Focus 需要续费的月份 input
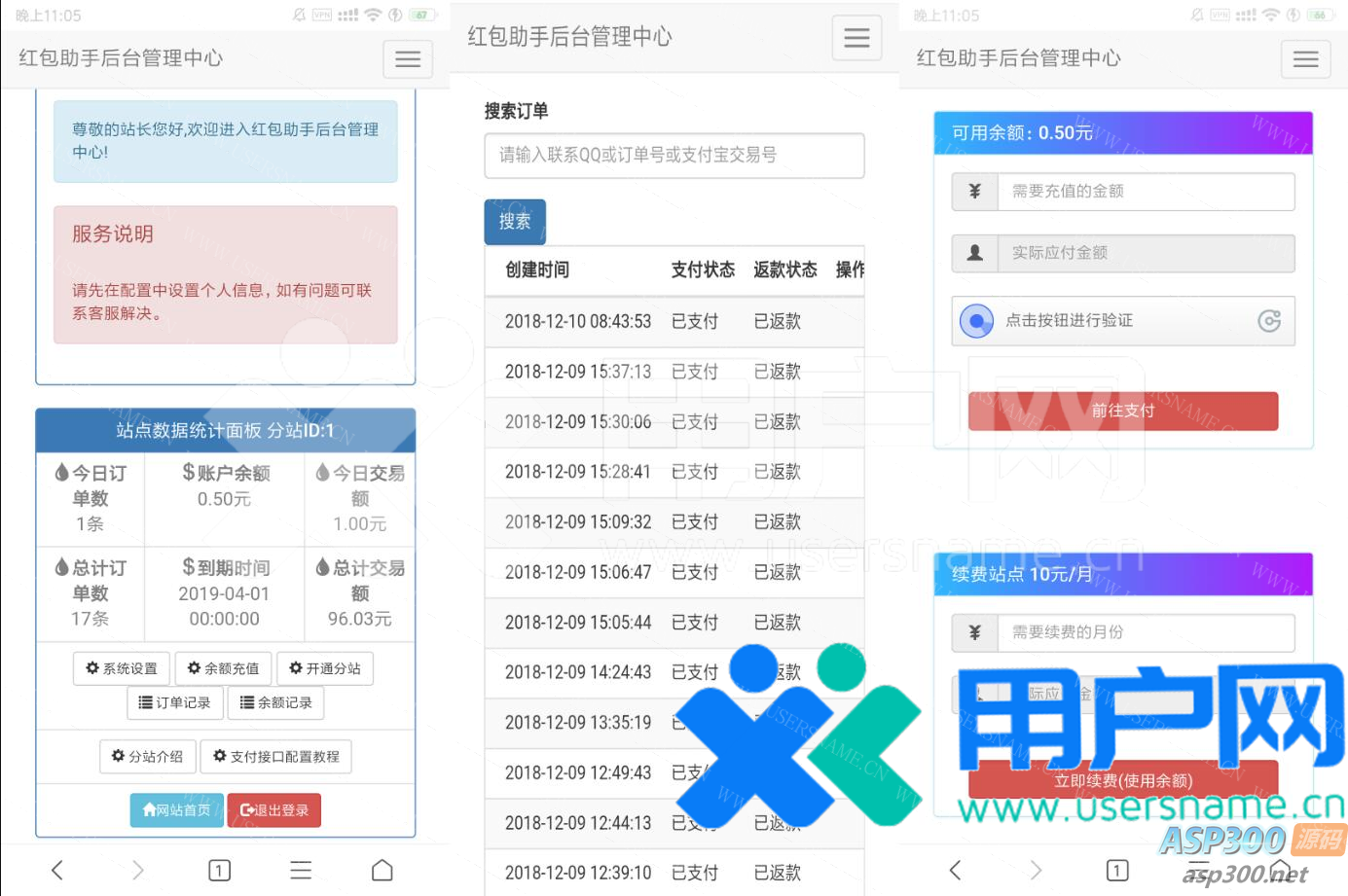The image size is (1348, 896). click(1147, 632)
